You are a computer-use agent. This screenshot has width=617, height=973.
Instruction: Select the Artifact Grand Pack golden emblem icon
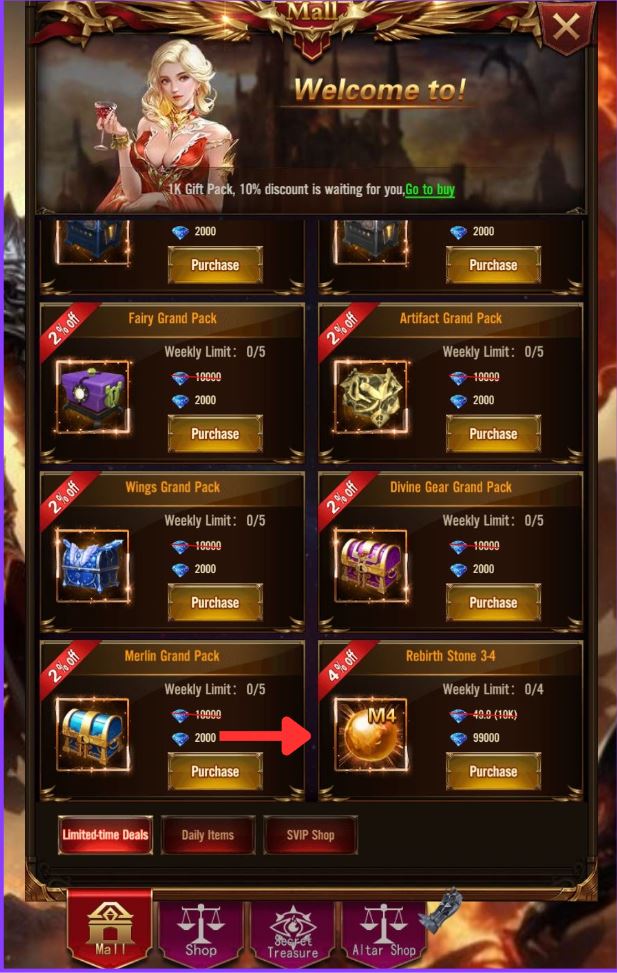coord(371,397)
